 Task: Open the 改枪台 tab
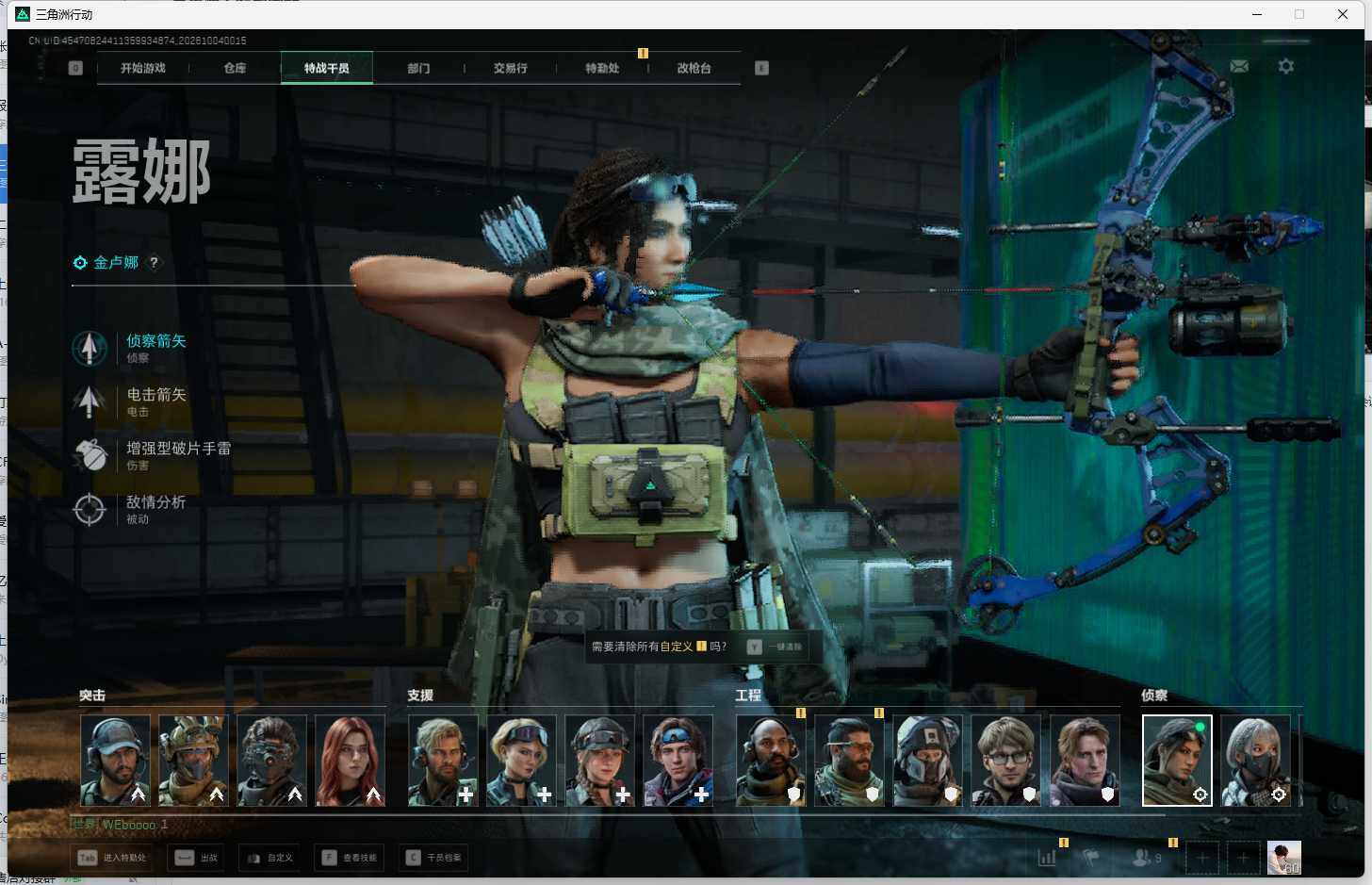[x=694, y=68]
